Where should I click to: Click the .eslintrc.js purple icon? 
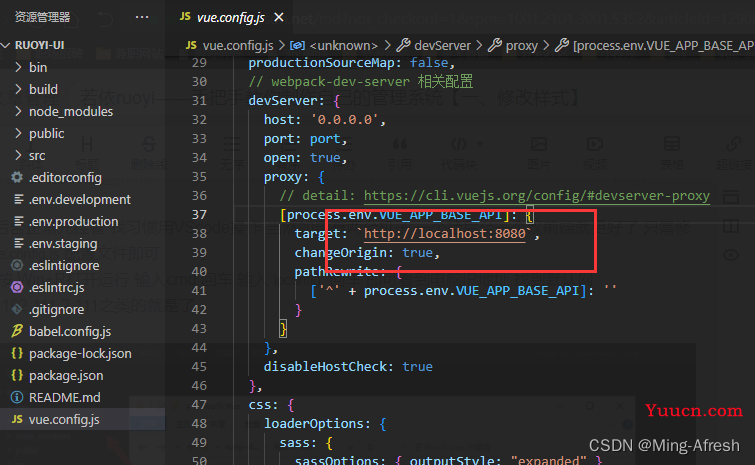tap(17, 287)
